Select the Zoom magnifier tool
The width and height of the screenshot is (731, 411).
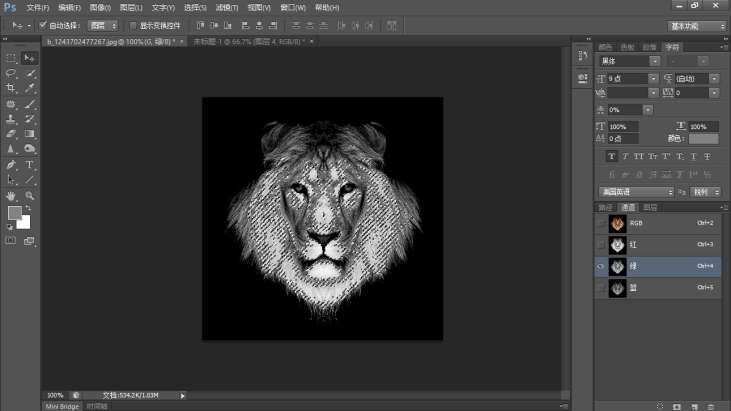(x=29, y=195)
